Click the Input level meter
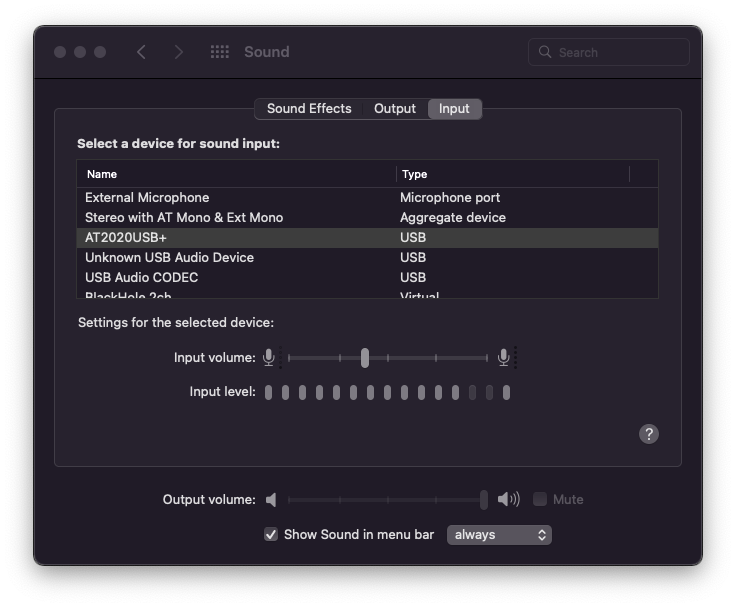736x607 pixels. click(387, 392)
